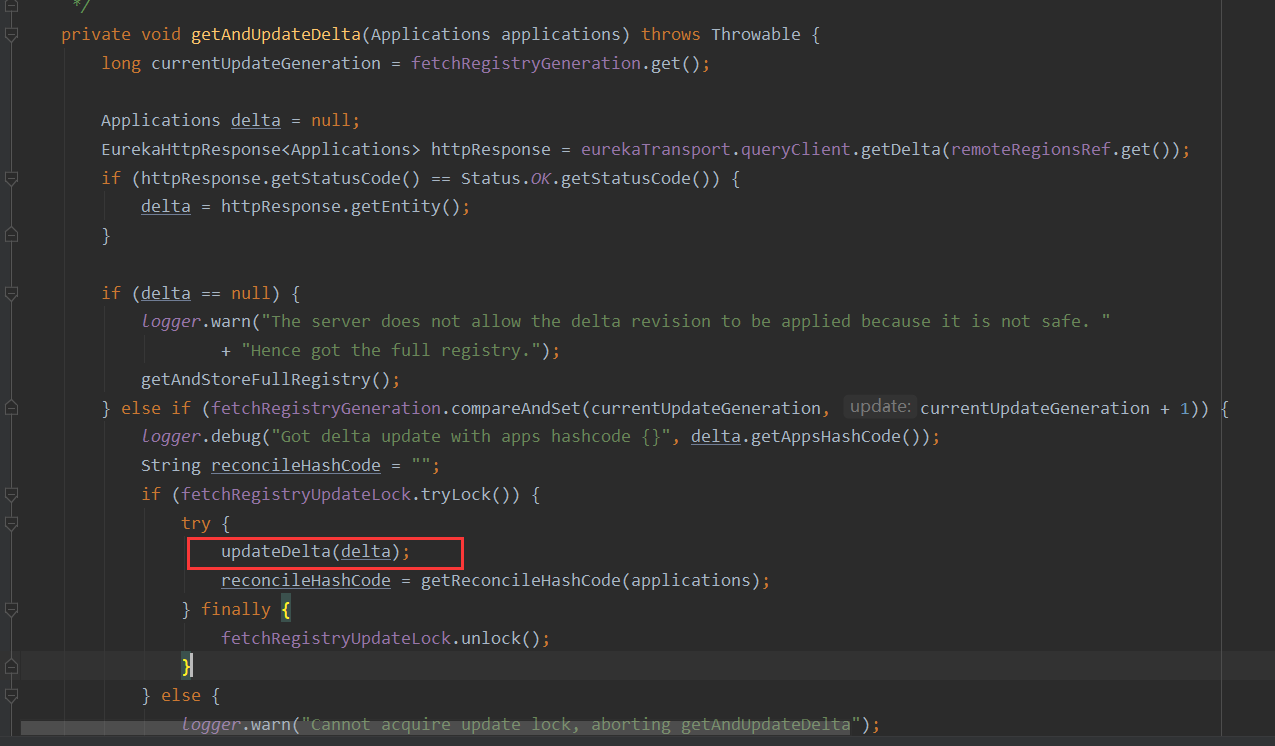Click the horizontal scrollbar at editor bottom
The image size is (1275, 746).
click(x=435, y=728)
